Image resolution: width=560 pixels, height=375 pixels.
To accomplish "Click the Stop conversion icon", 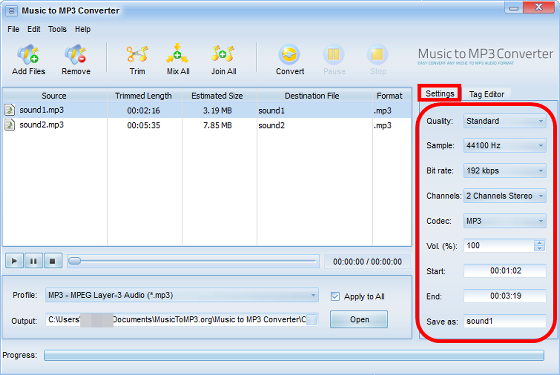I will tap(378, 55).
